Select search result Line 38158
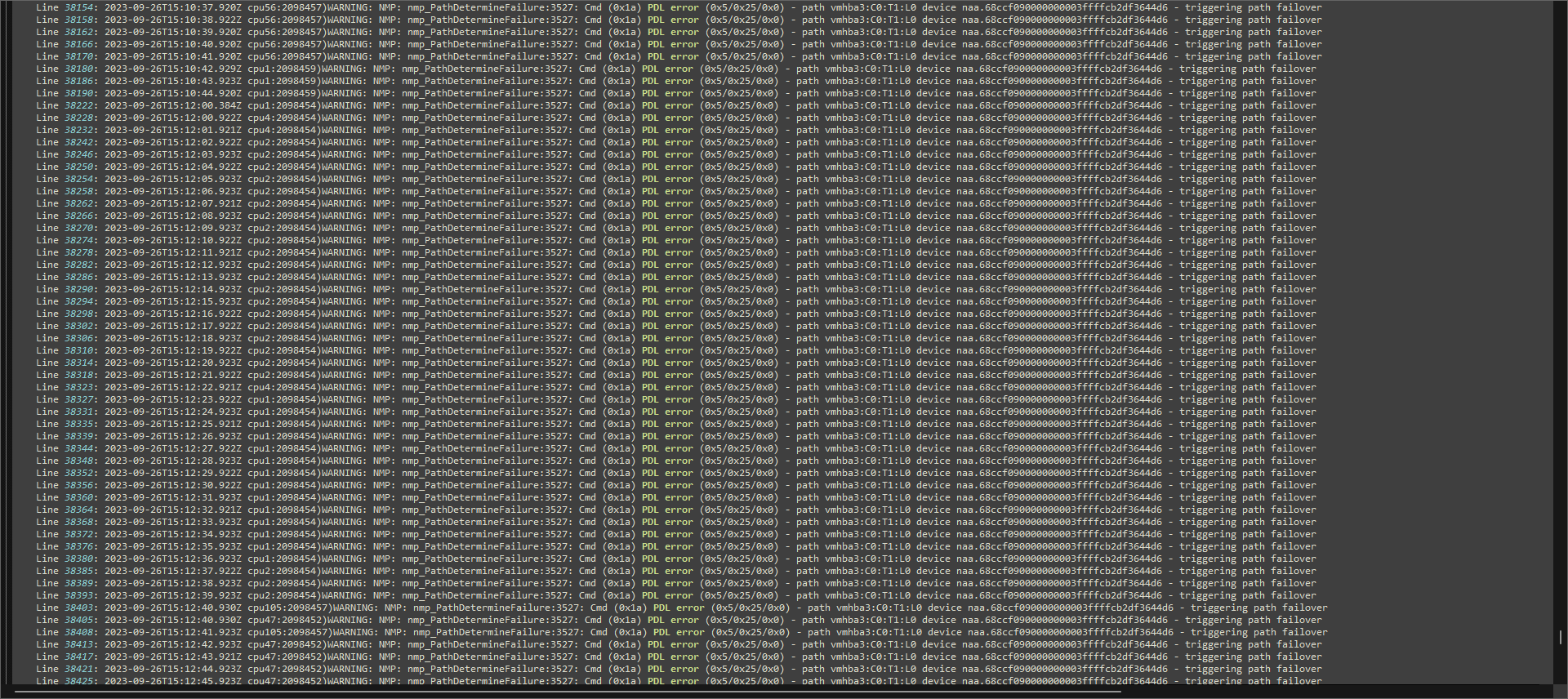1568x699 pixels. coord(679,20)
